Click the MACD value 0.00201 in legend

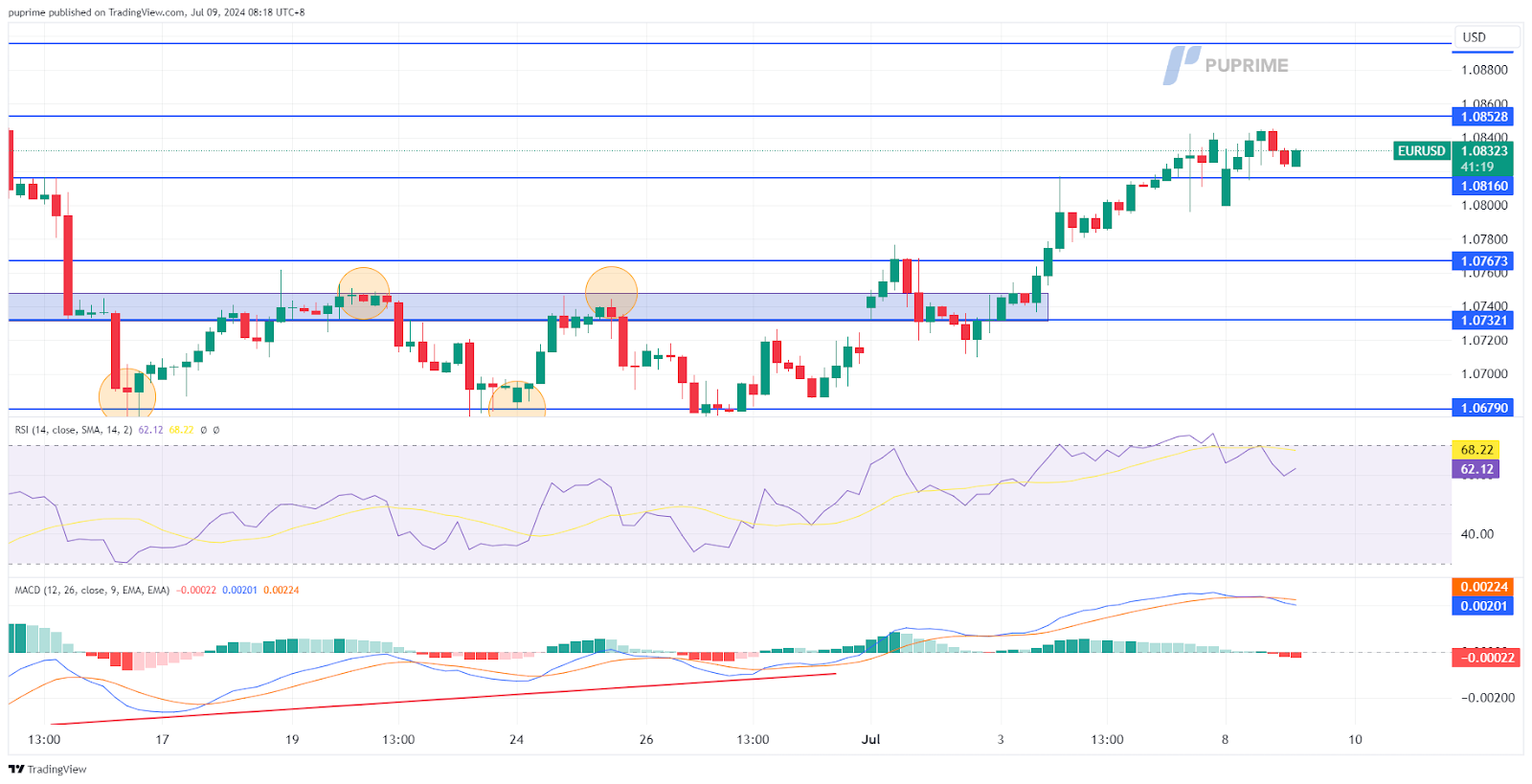pyautogui.click(x=239, y=590)
